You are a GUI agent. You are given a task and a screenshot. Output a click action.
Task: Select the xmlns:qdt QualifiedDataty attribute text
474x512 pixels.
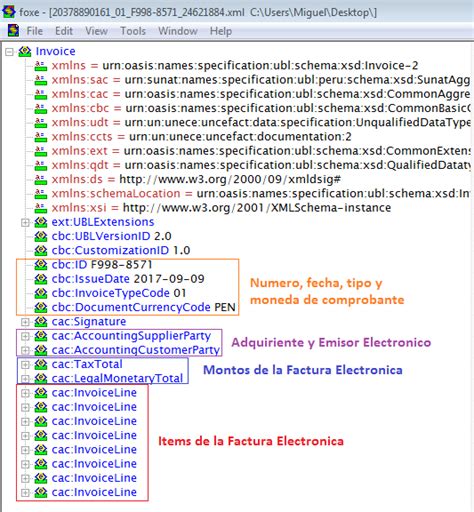261,165
